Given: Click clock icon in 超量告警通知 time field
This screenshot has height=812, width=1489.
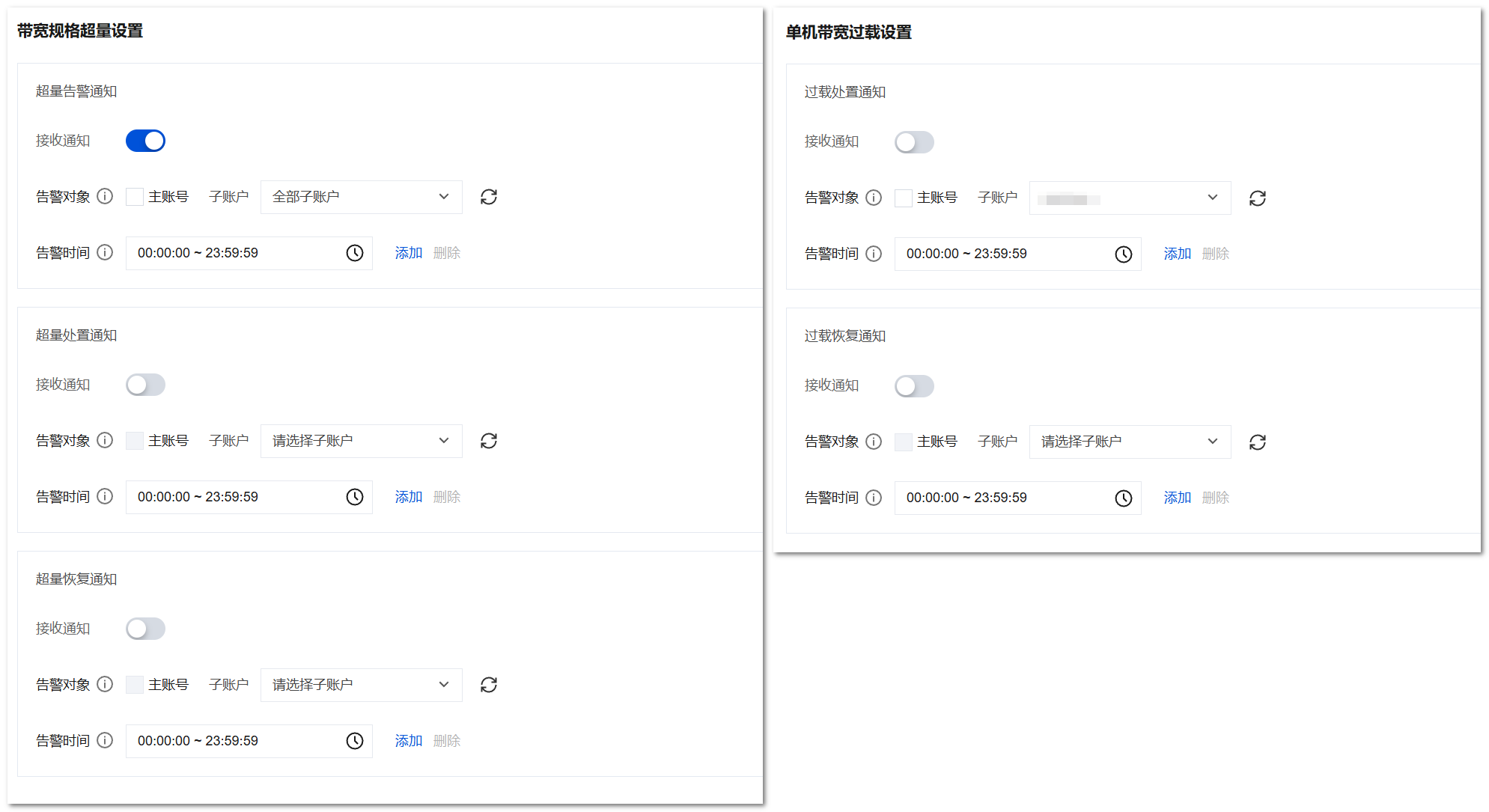Looking at the screenshot, I should (355, 253).
